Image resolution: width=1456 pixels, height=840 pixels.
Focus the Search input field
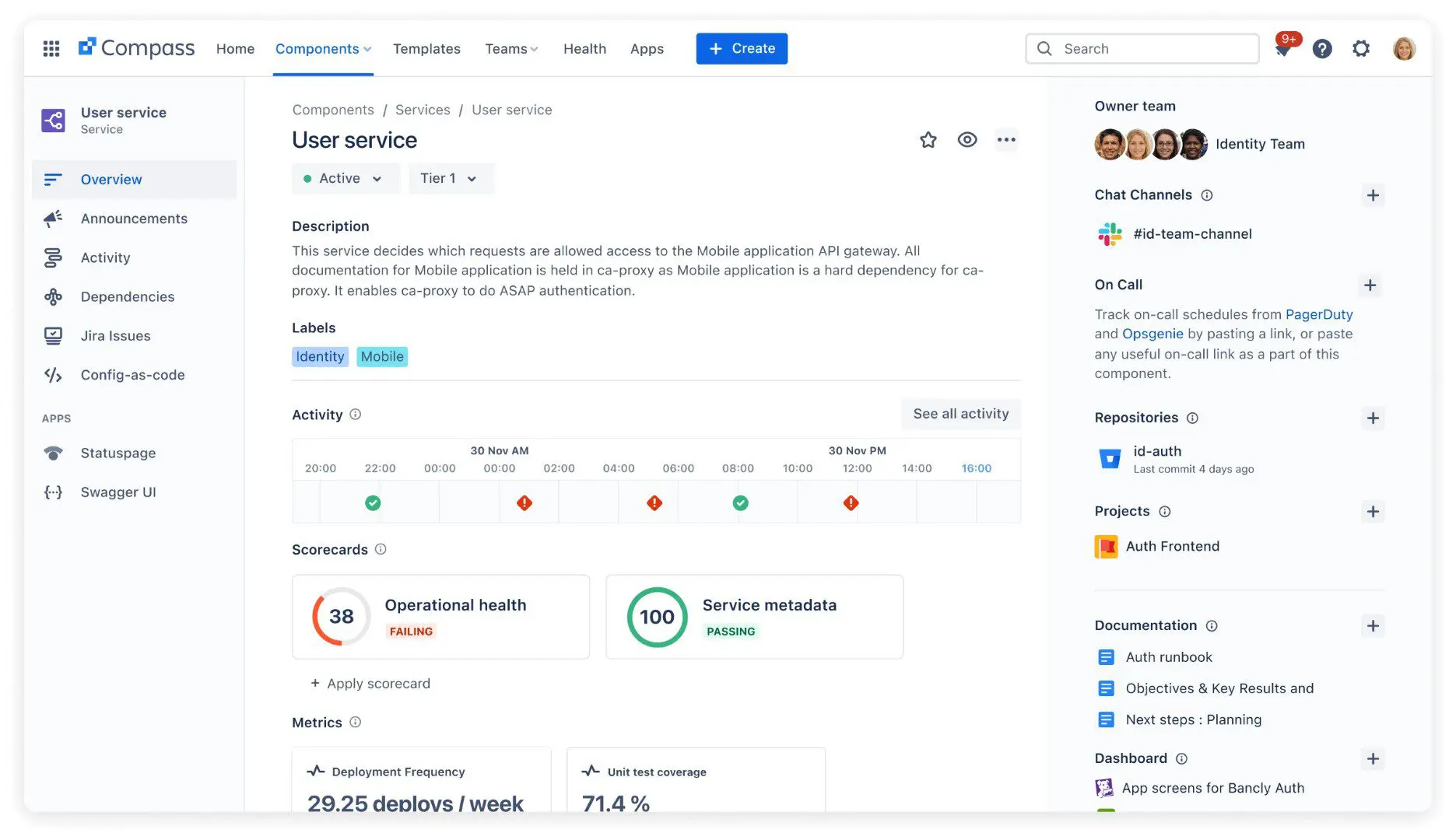pos(1142,48)
